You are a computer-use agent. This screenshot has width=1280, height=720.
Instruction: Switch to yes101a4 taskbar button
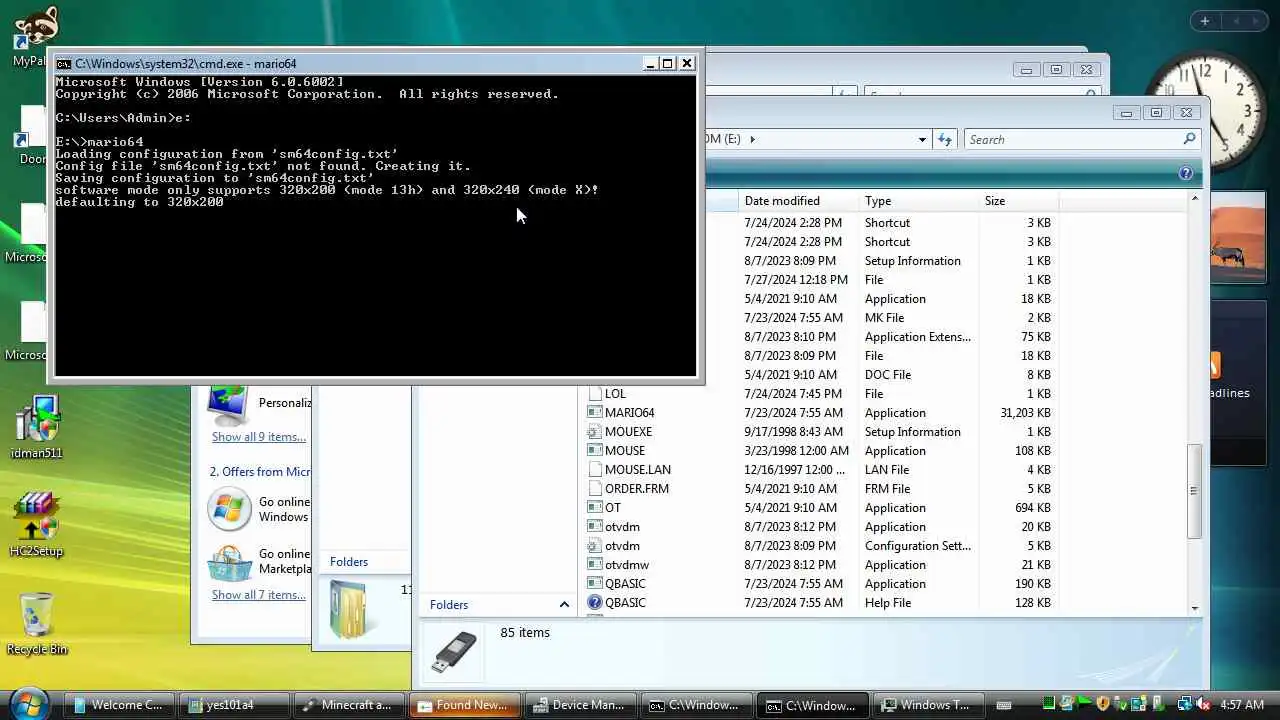pyautogui.click(x=234, y=705)
